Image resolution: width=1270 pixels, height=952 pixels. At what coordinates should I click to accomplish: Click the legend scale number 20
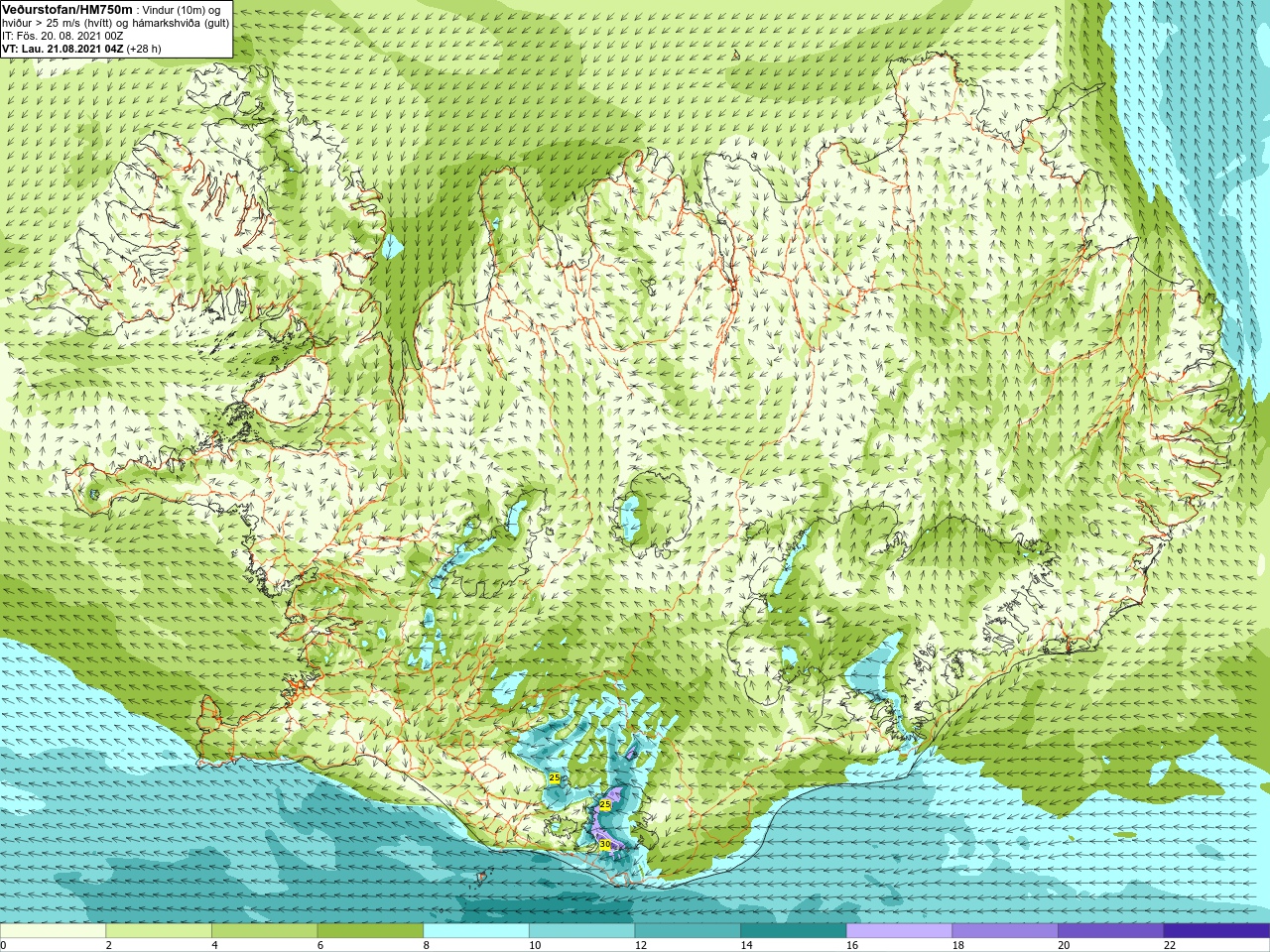click(1064, 945)
